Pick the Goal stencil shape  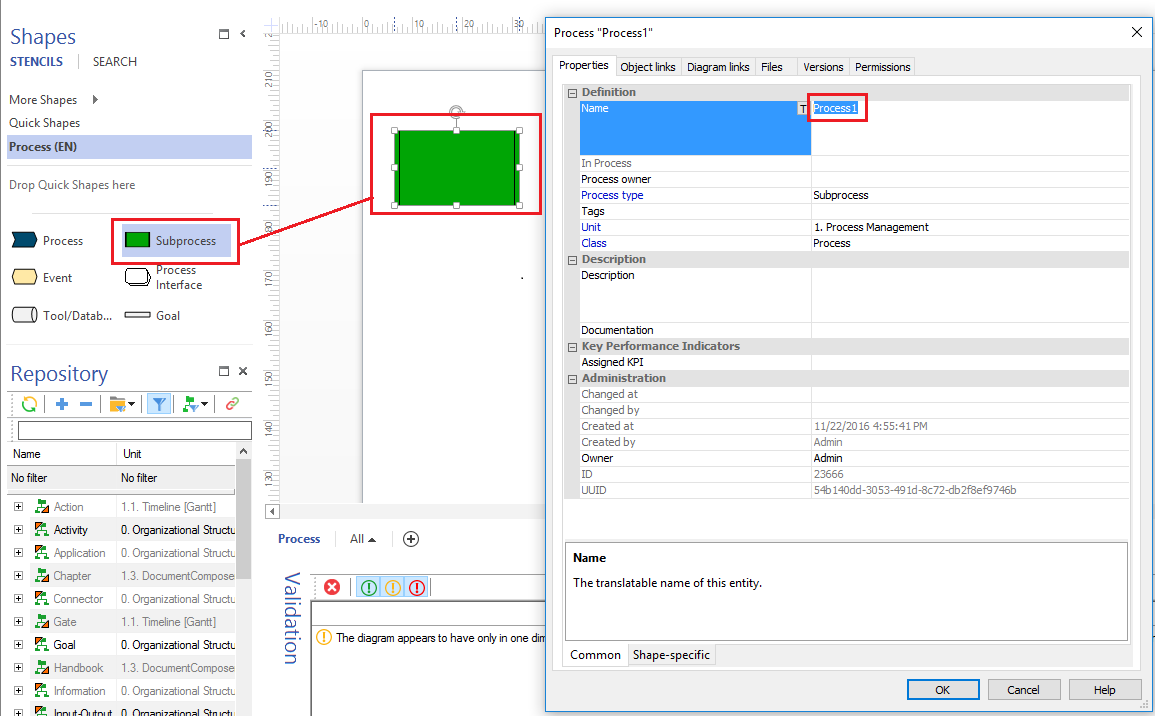[138, 315]
